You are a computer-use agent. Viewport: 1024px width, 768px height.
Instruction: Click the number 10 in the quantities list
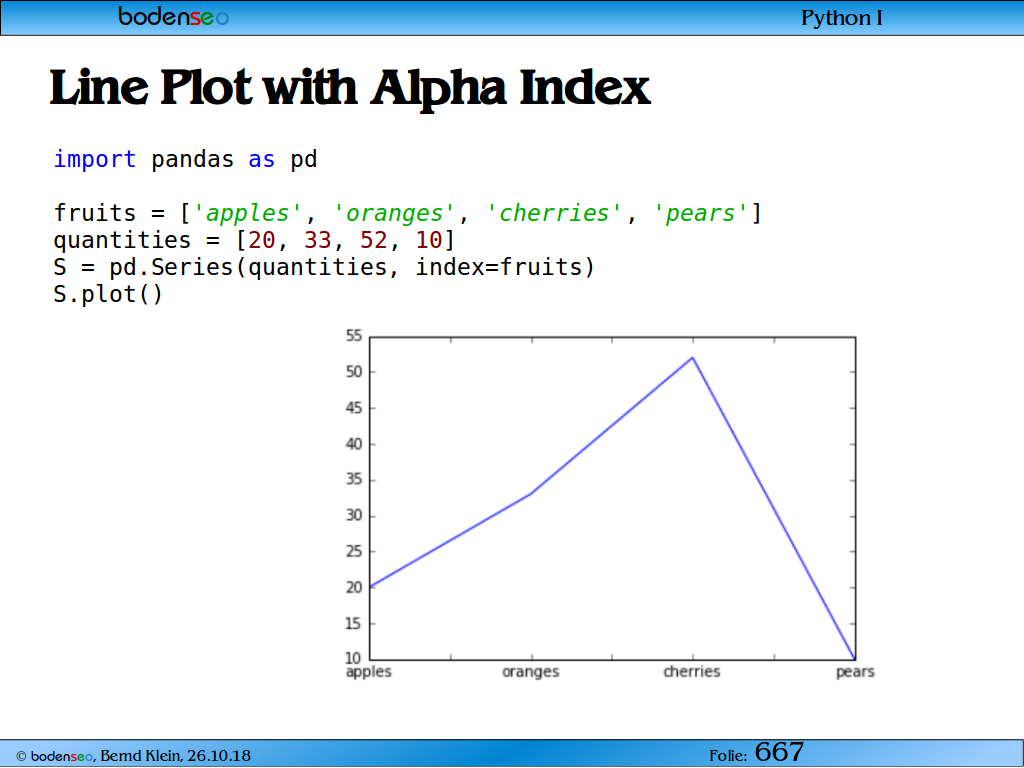[x=429, y=240]
